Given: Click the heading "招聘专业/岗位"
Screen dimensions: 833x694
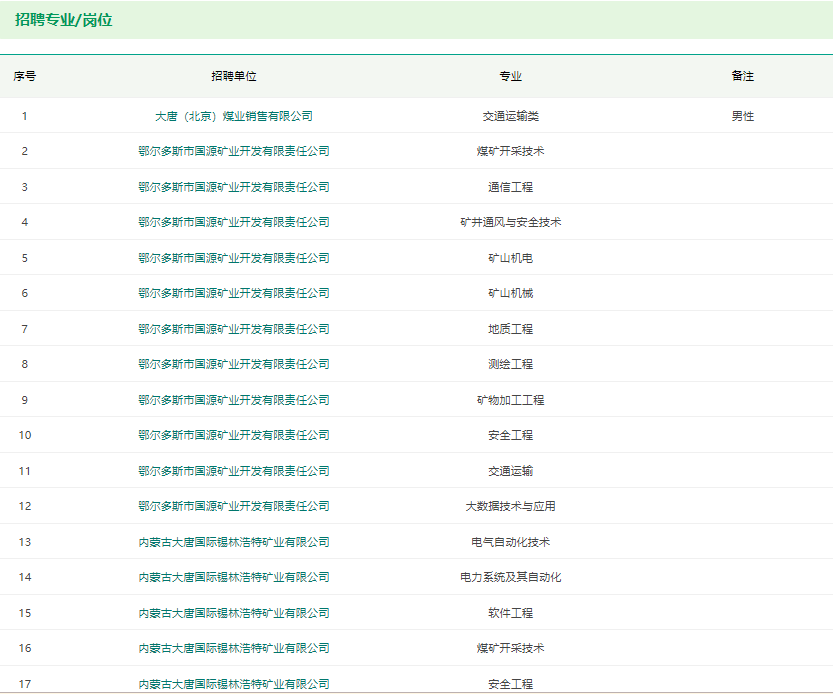Looking at the screenshot, I should [x=64, y=20].
